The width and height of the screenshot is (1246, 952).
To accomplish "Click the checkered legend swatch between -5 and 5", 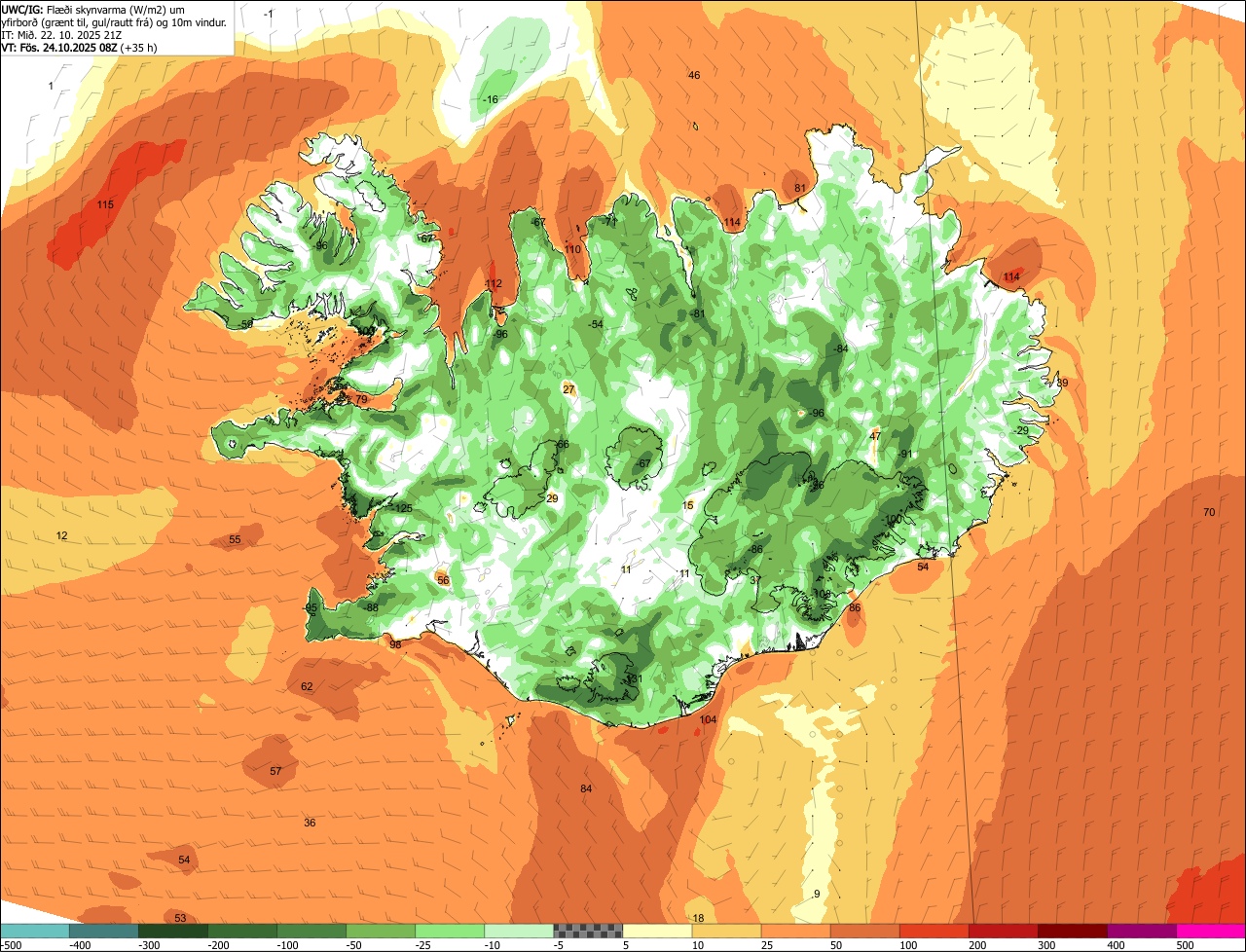I will (x=588, y=931).
